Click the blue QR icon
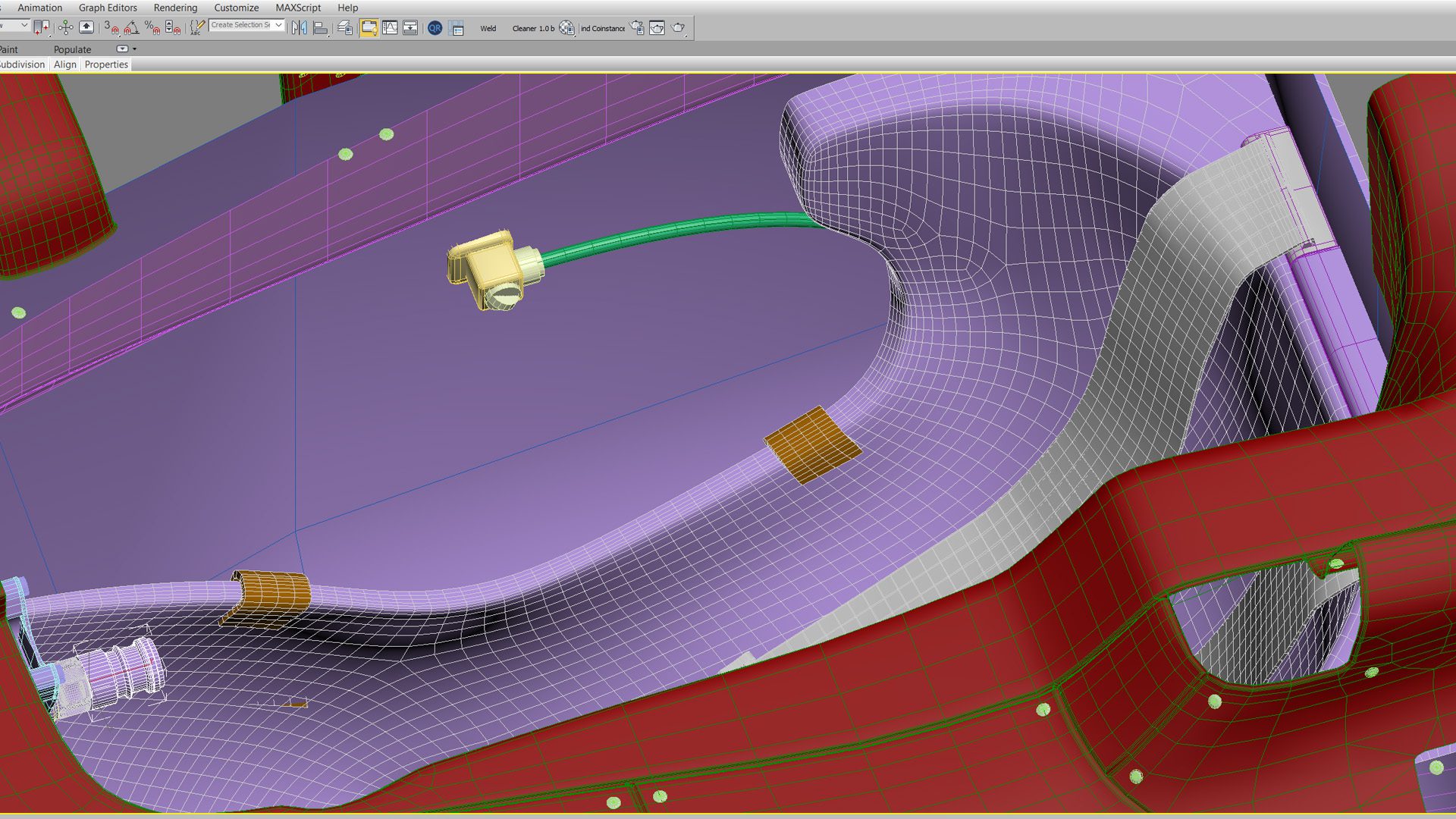This screenshot has width=1456, height=819. (x=435, y=27)
